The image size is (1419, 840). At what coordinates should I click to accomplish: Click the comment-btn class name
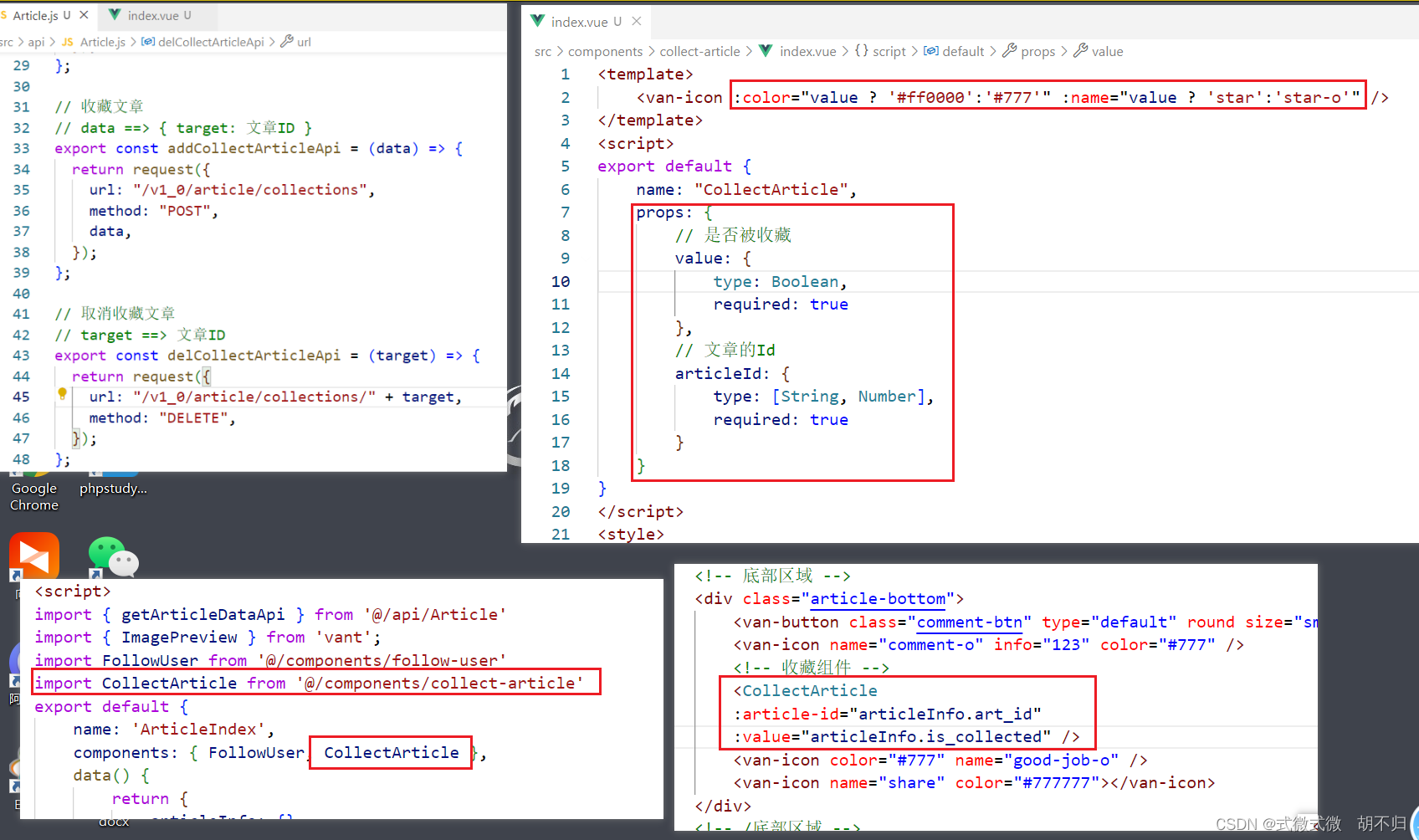tap(970, 622)
